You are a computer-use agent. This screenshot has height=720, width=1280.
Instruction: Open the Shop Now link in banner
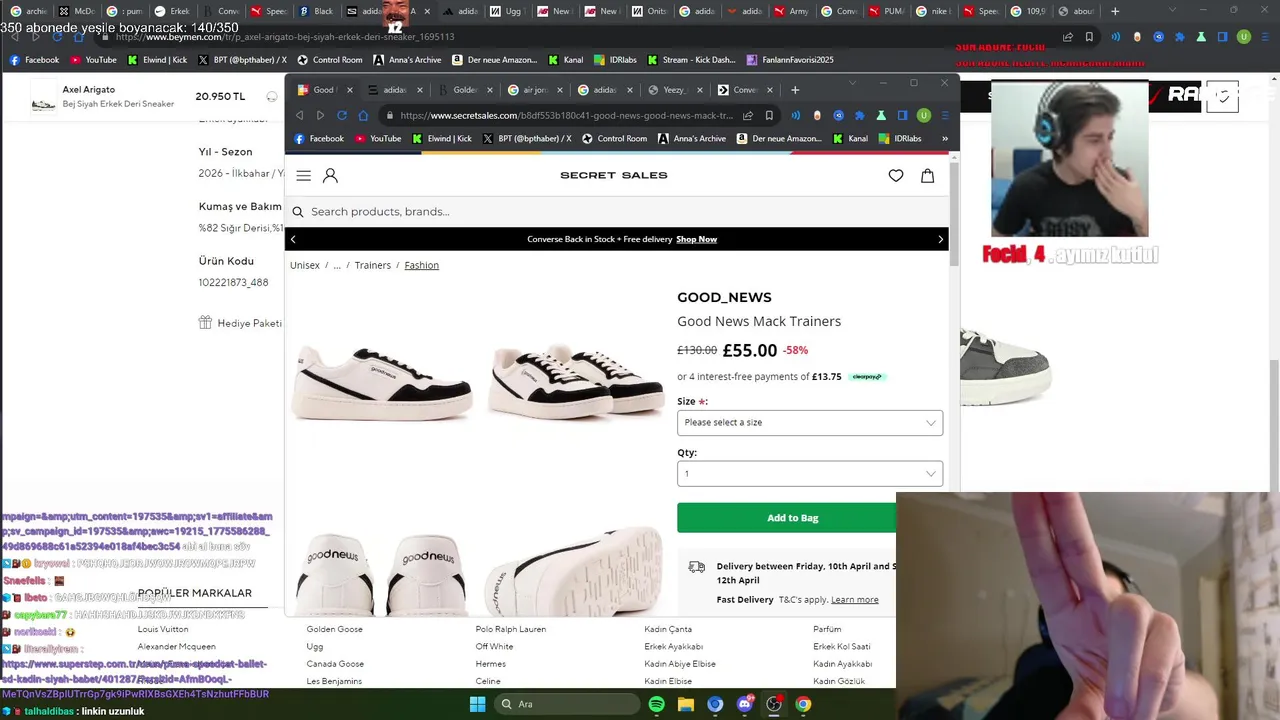[696, 239]
